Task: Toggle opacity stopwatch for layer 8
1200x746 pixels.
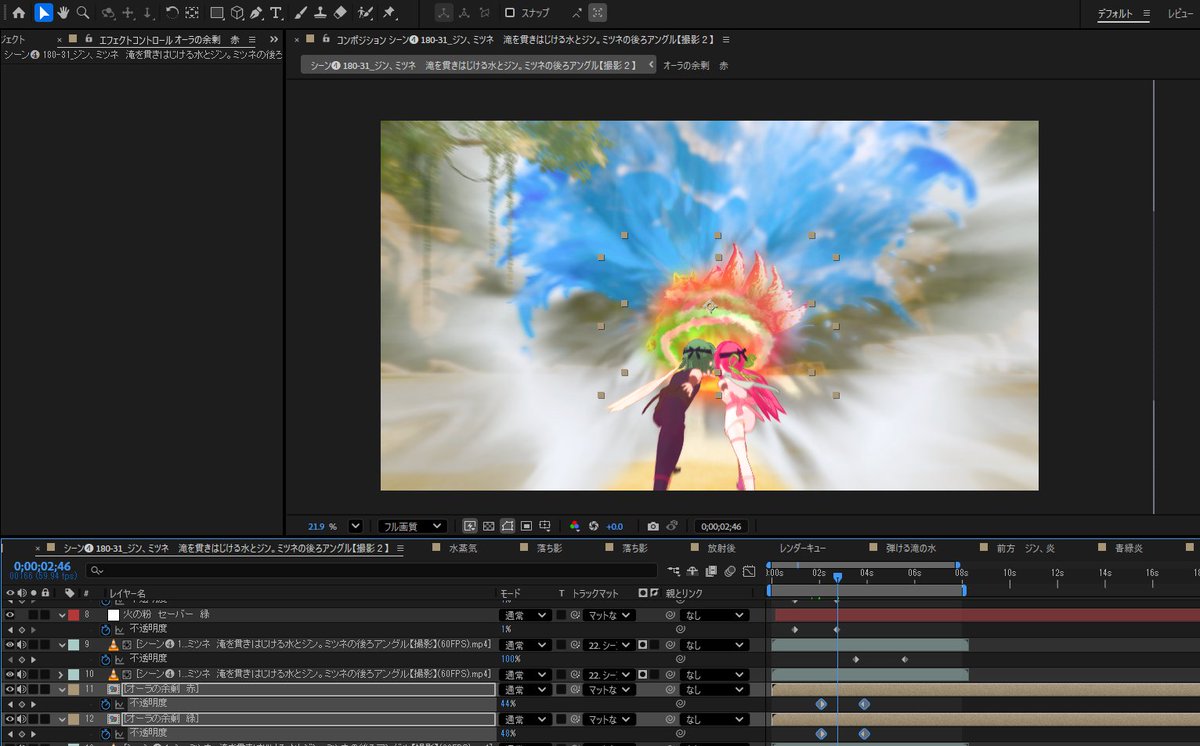Action: (105, 630)
